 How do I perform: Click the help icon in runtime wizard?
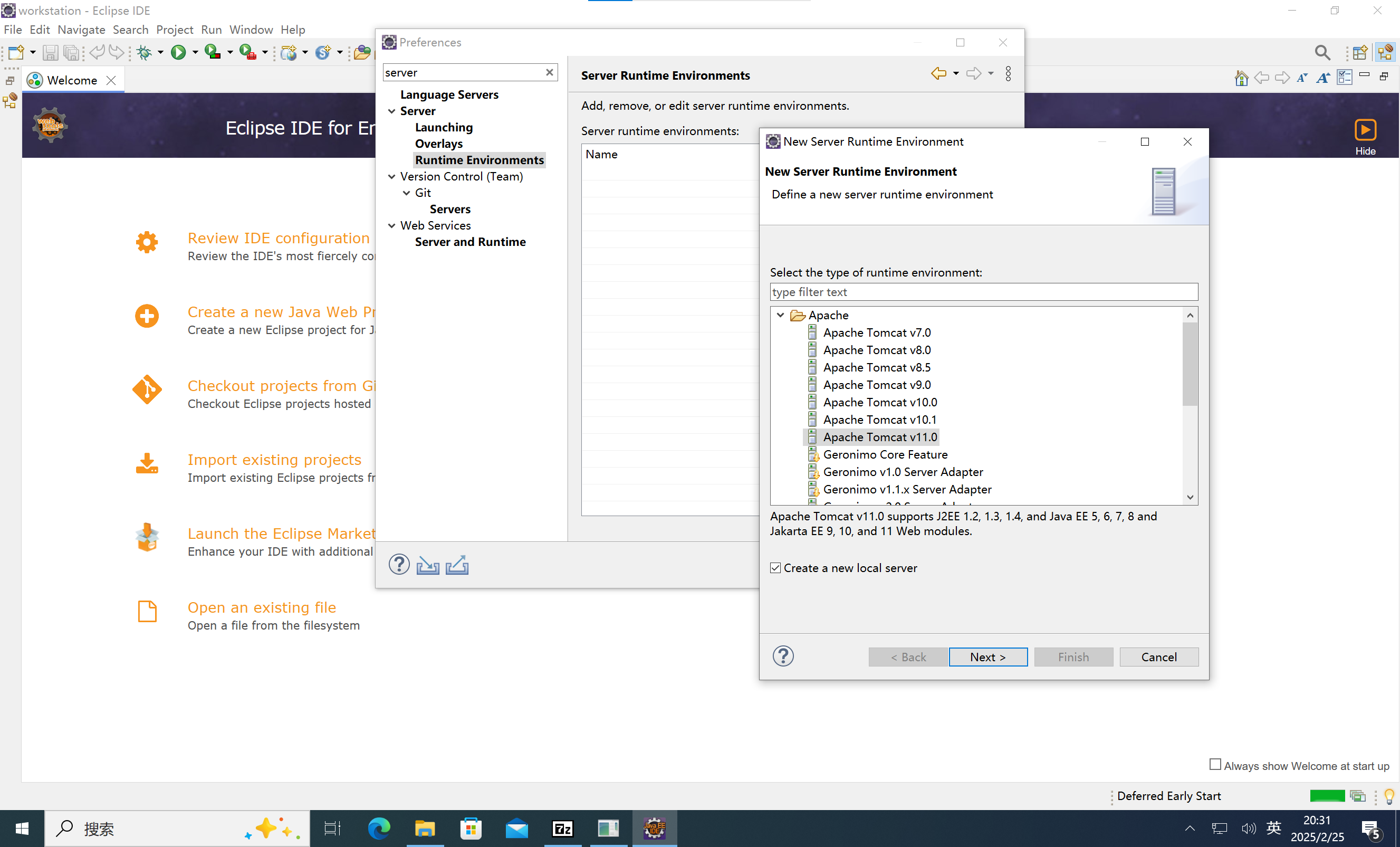783,656
